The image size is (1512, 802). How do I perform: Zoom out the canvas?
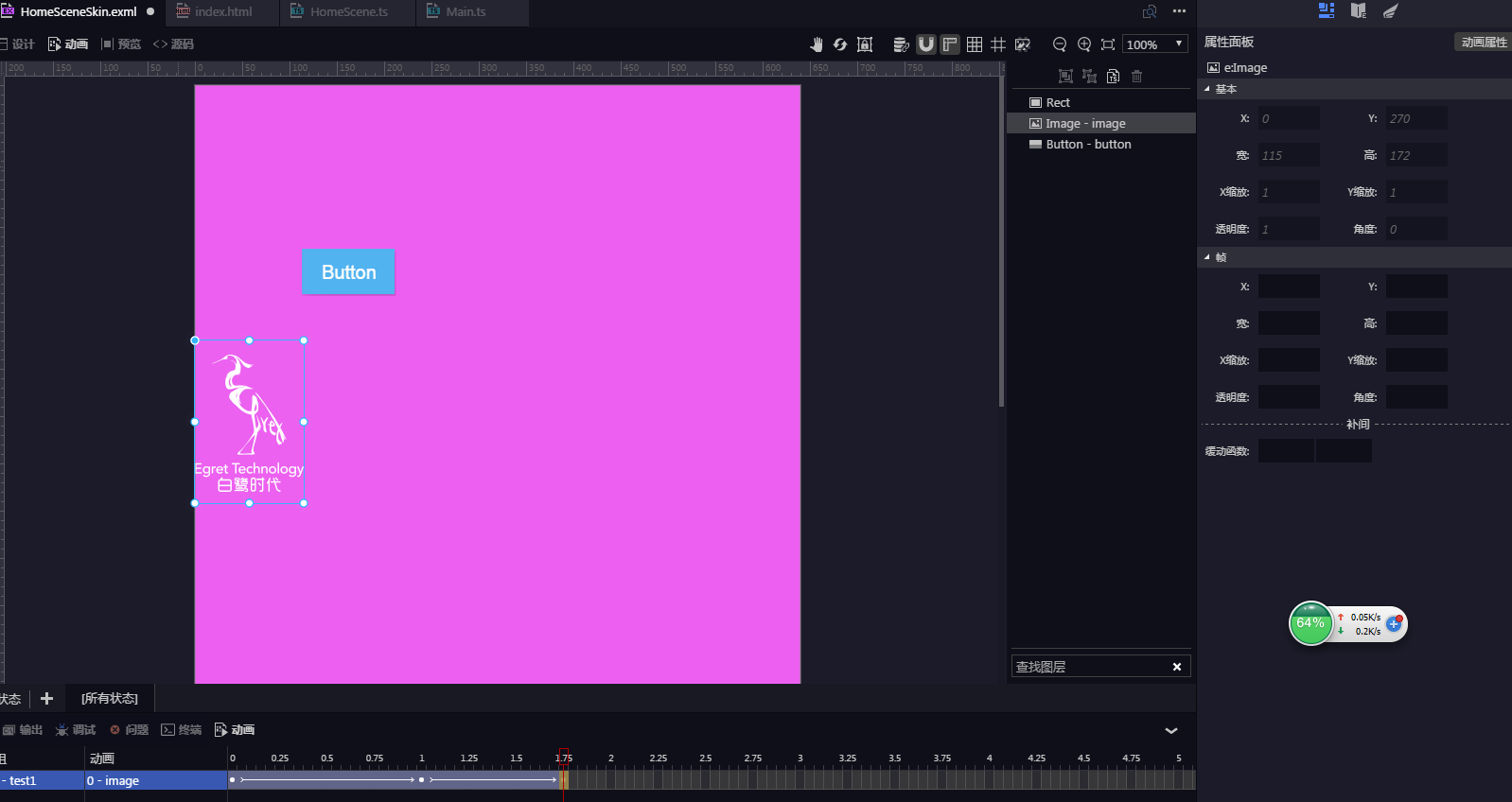point(1060,44)
